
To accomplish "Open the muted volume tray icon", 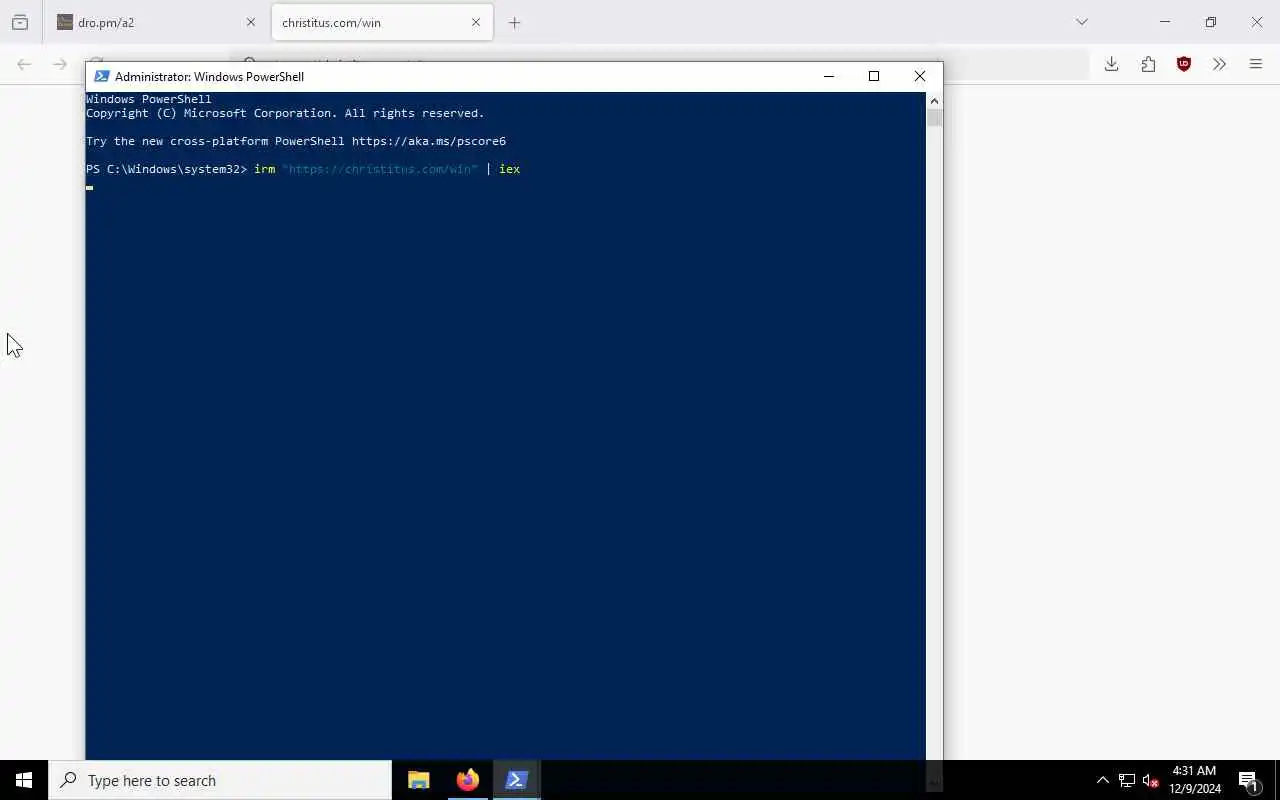I will (x=1151, y=780).
